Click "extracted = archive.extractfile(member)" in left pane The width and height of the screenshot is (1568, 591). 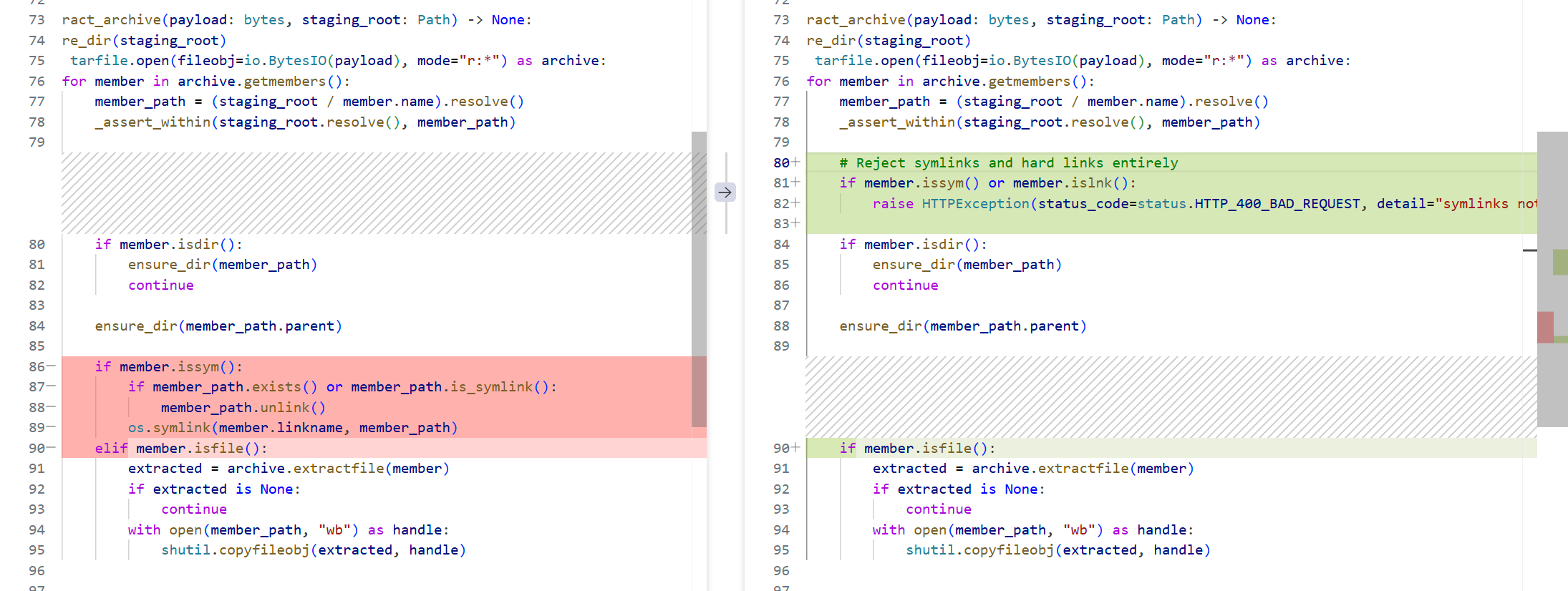[289, 468]
